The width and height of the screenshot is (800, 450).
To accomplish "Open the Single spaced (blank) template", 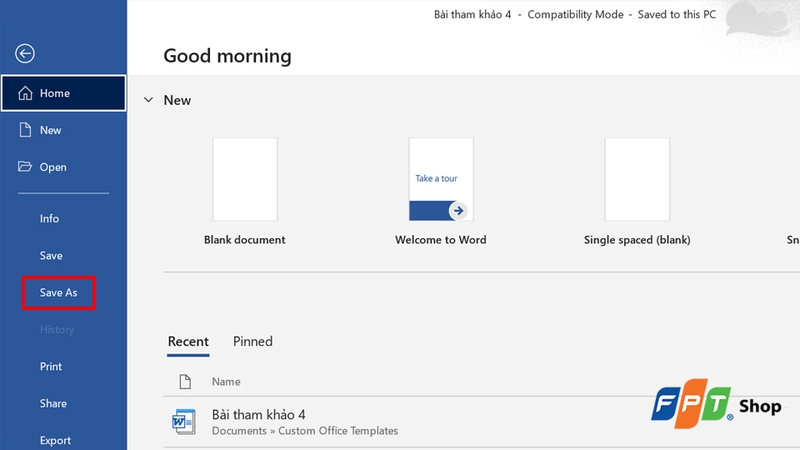I will (x=637, y=179).
